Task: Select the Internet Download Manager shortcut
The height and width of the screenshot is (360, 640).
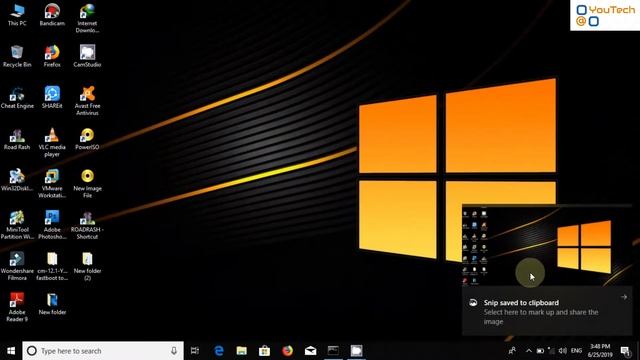Action: [87, 18]
